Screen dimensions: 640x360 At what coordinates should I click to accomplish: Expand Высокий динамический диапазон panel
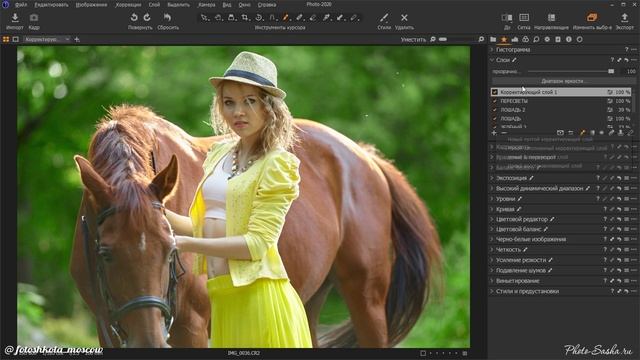[x=492, y=189]
